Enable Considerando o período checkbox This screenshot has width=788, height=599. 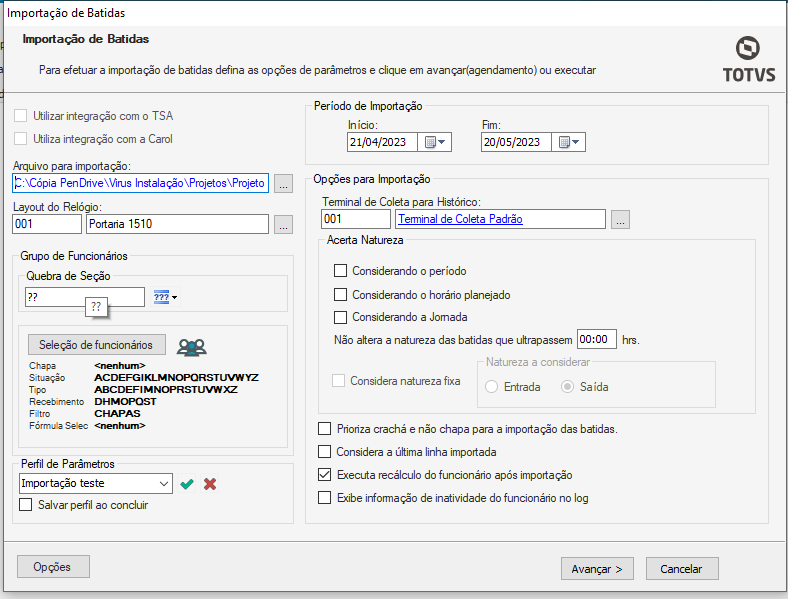pos(341,271)
